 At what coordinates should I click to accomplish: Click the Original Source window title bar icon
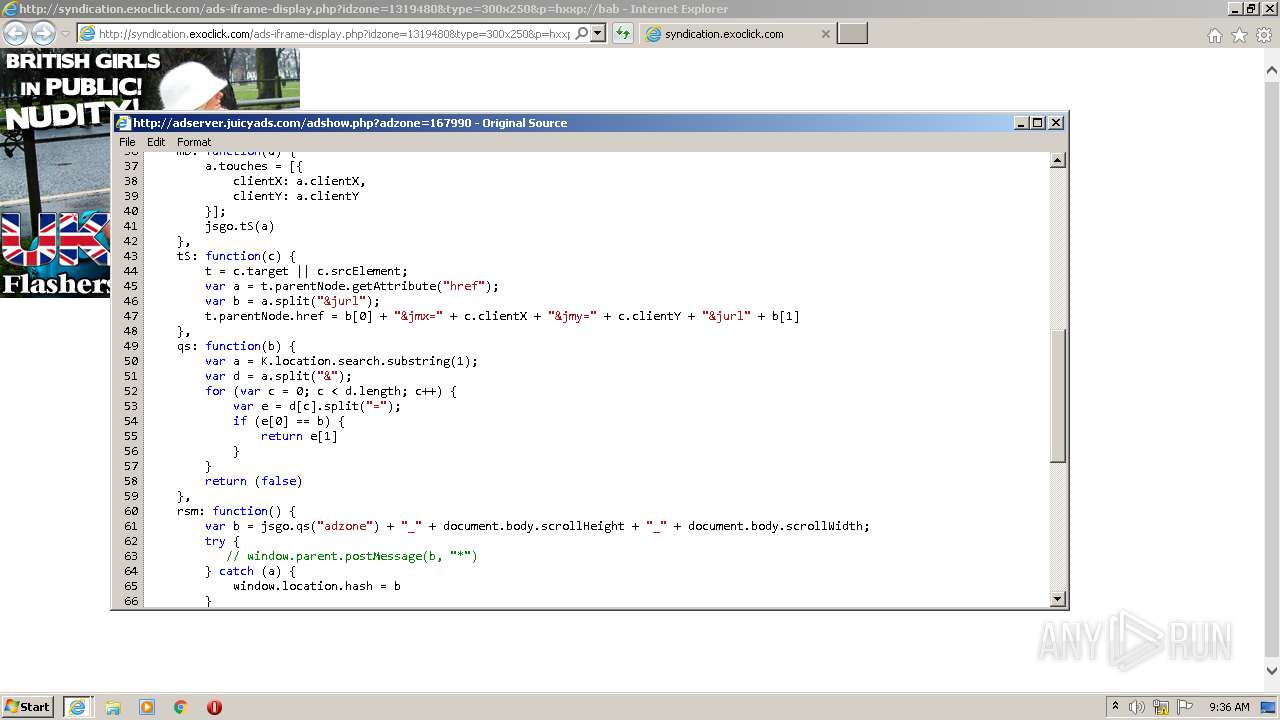(x=123, y=123)
